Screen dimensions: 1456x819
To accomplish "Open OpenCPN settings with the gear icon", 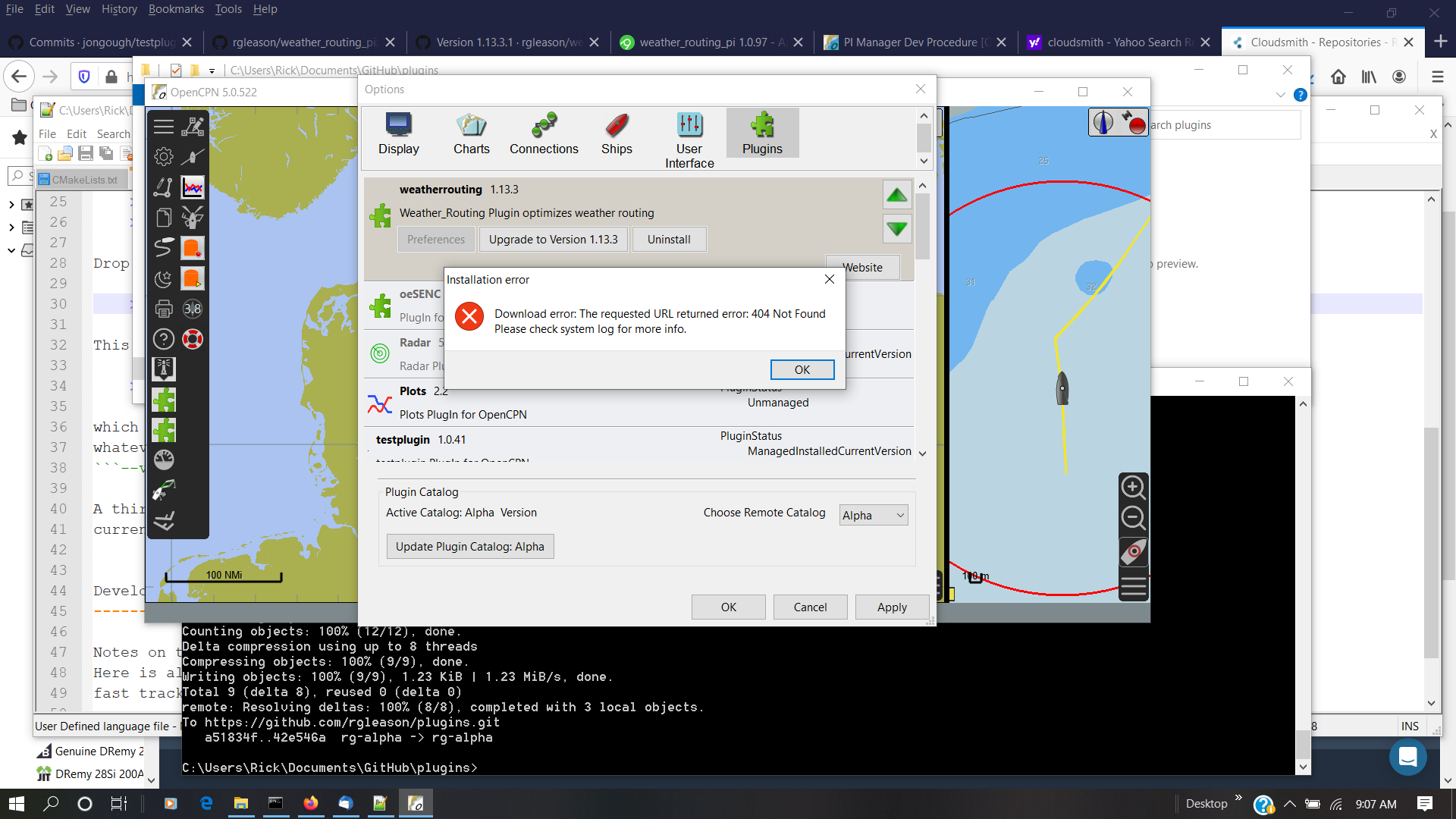I will point(163,157).
